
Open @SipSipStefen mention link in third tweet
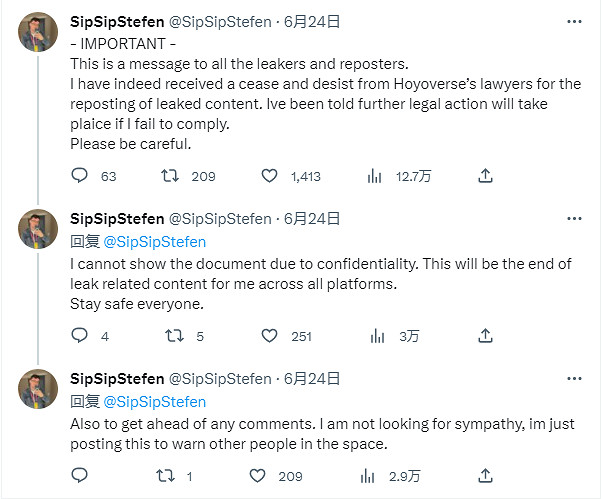pyautogui.click(x=155, y=401)
